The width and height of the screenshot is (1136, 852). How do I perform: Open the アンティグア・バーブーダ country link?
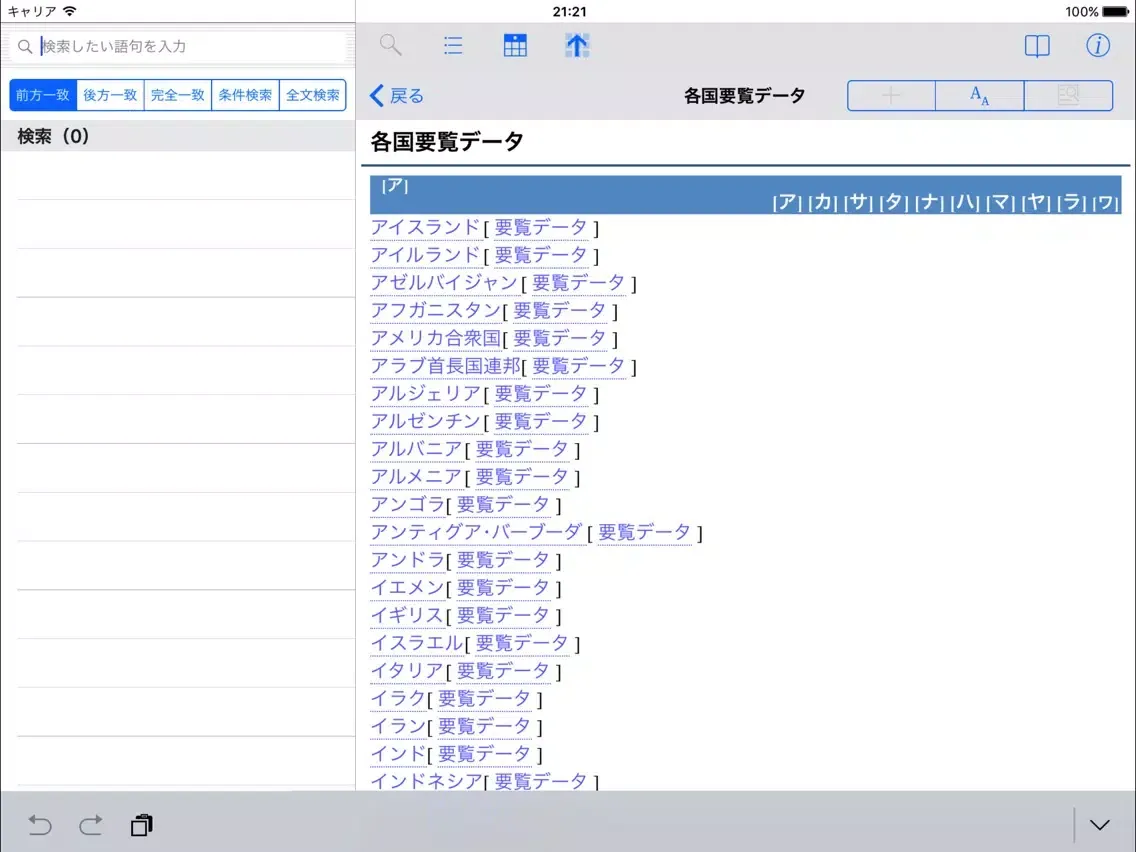tap(476, 532)
